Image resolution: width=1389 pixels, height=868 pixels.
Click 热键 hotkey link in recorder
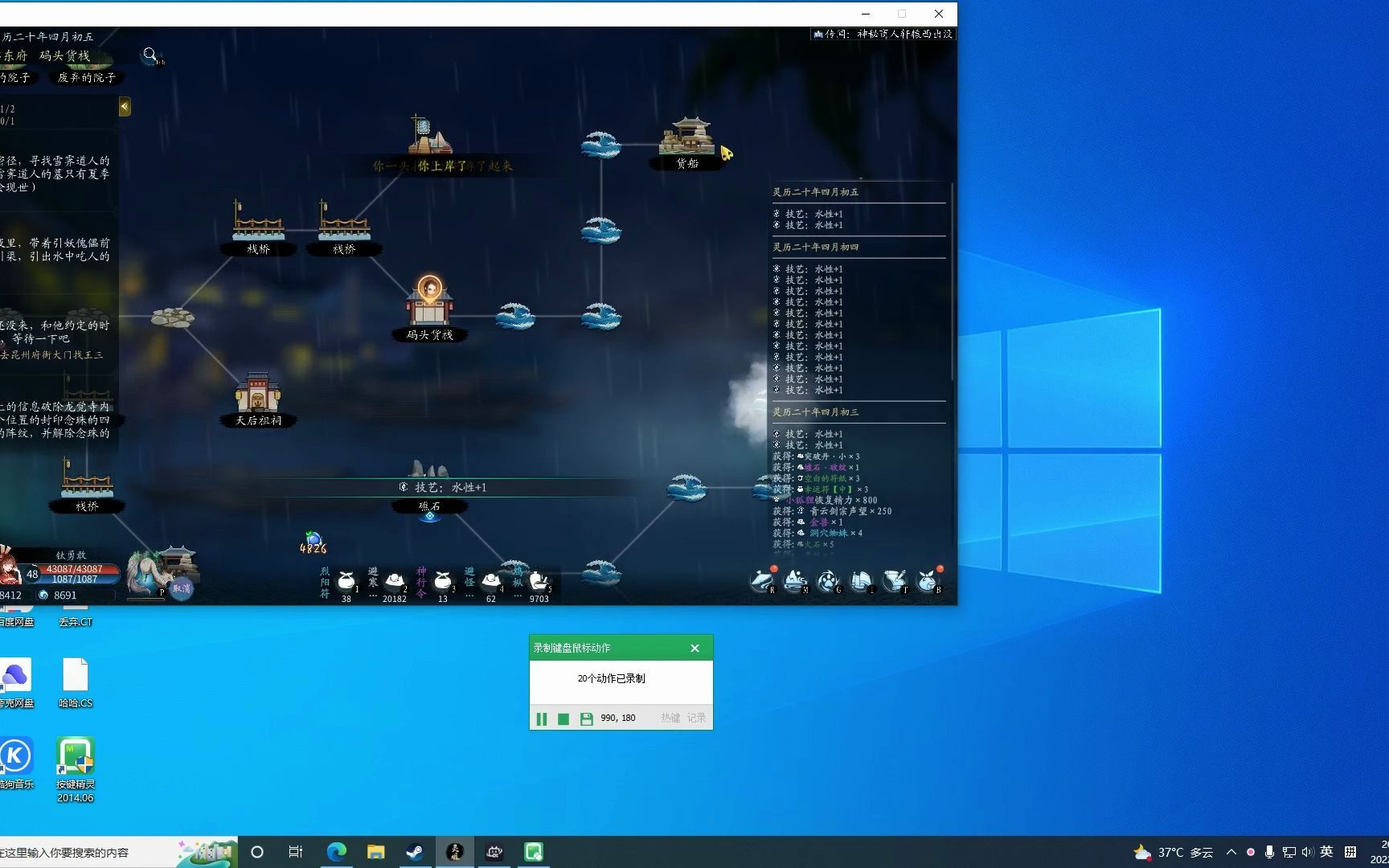(x=670, y=719)
